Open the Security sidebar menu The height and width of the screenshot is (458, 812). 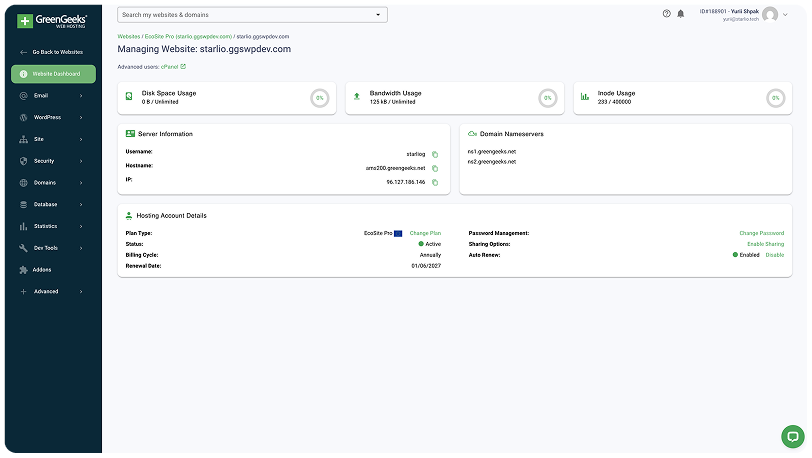click(x=53, y=161)
